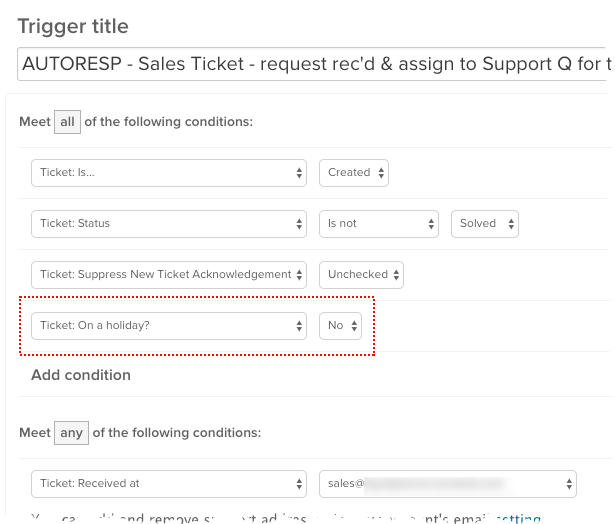Click 'of the following conditions' text beside 'any'

(177, 433)
